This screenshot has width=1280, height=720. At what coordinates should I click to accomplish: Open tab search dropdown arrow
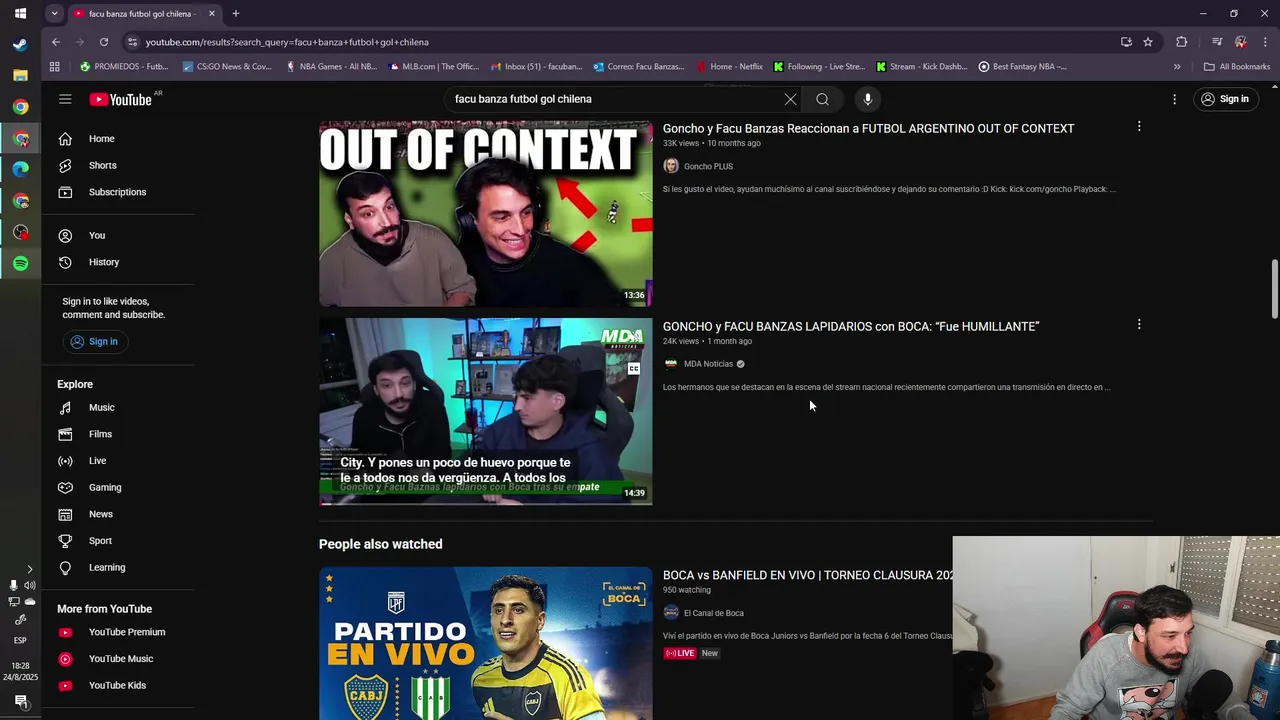point(54,14)
